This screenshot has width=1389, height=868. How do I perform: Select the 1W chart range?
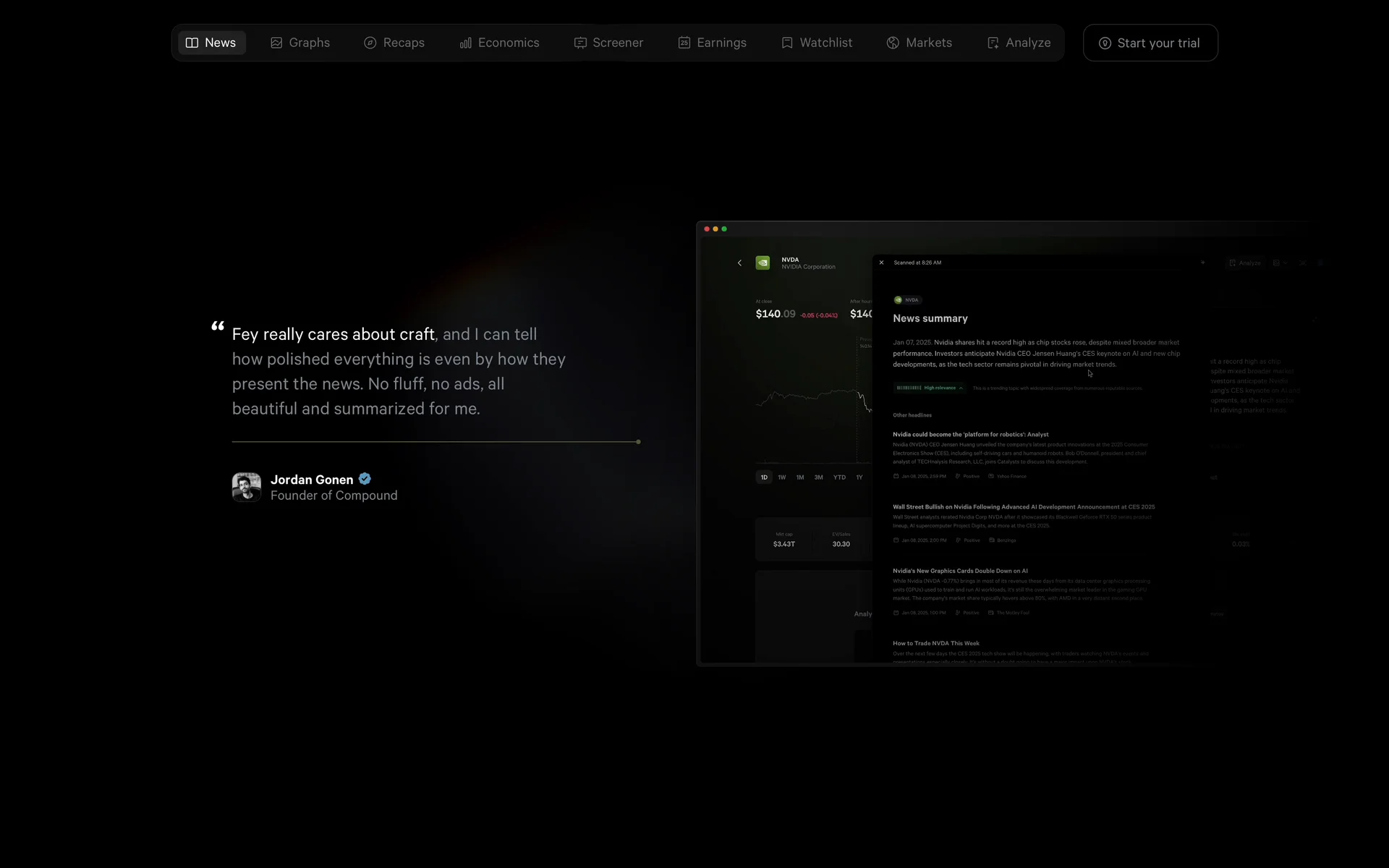click(x=781, y=477)
